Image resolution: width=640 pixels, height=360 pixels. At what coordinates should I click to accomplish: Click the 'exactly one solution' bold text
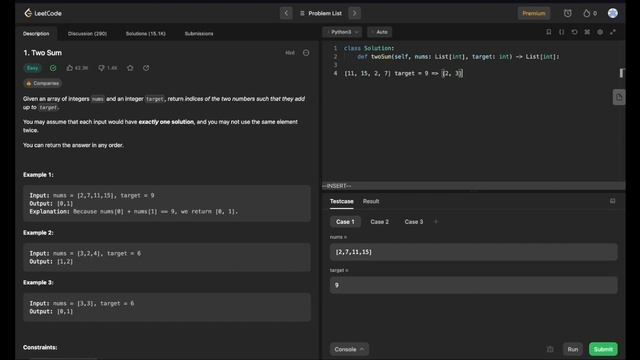coord(166,122)
